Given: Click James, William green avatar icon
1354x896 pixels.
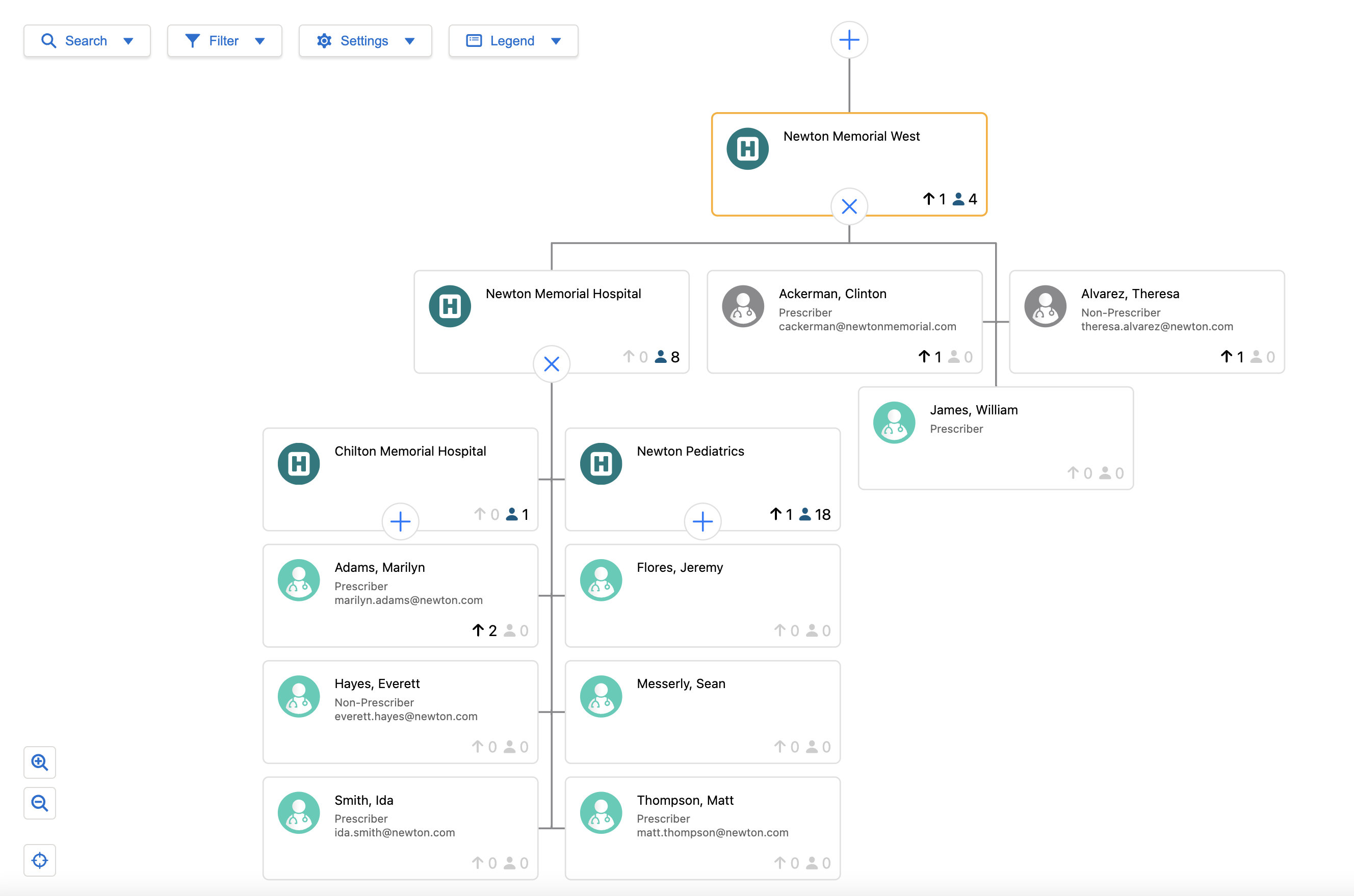Looking at the screenshot, I should pos(894,423).
